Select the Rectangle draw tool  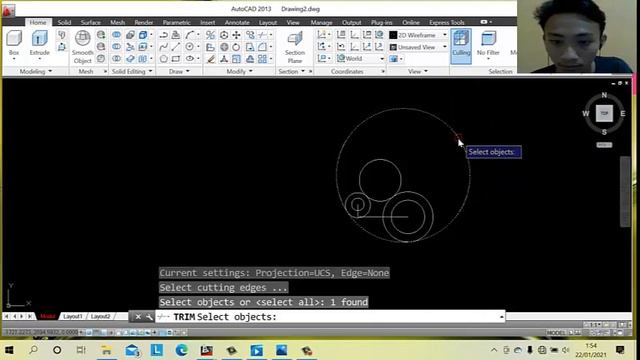[x=176, y=59]
